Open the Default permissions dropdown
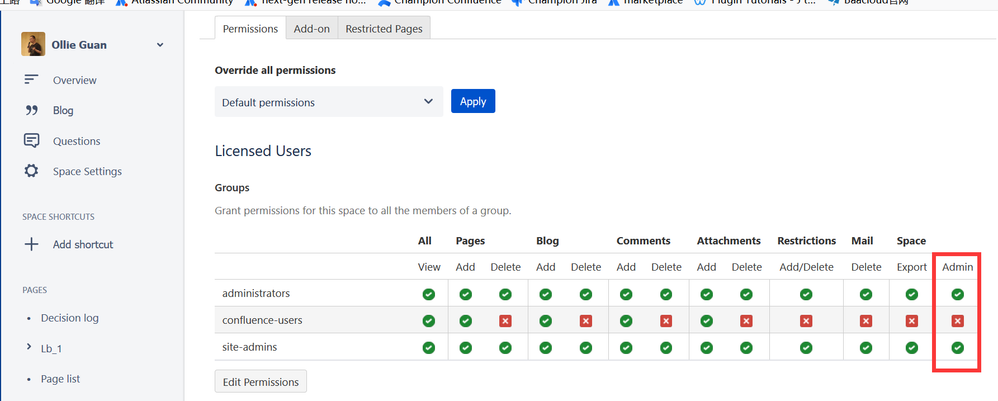 (328, 102)
